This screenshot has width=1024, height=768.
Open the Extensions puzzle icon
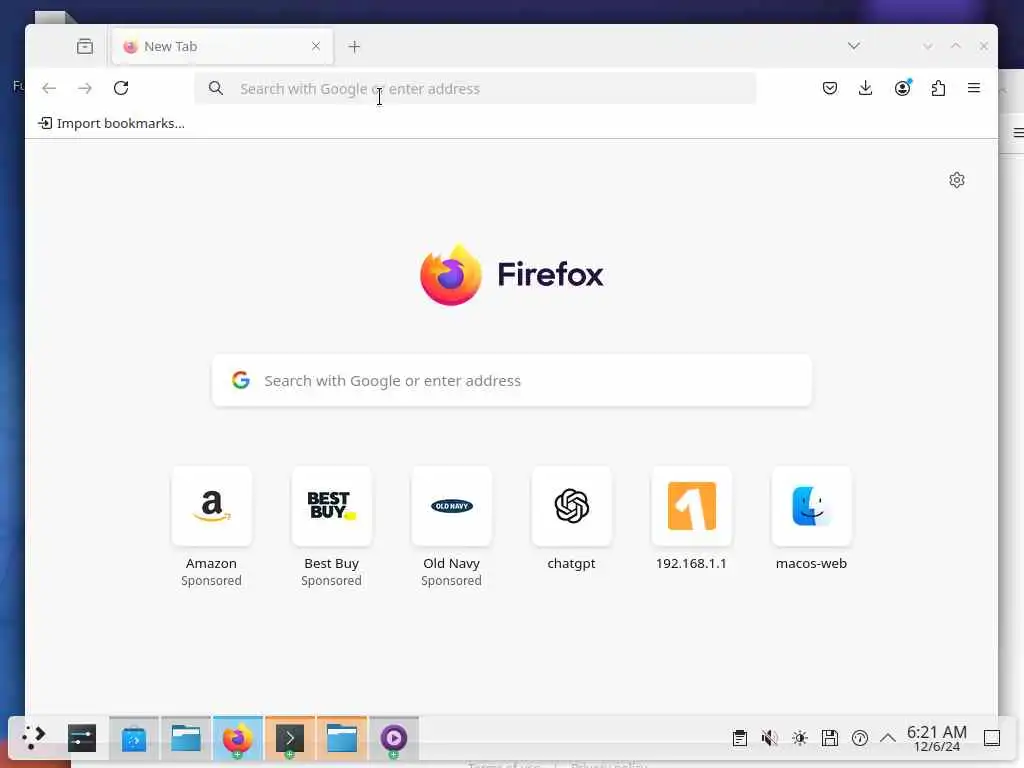[938, 88]
